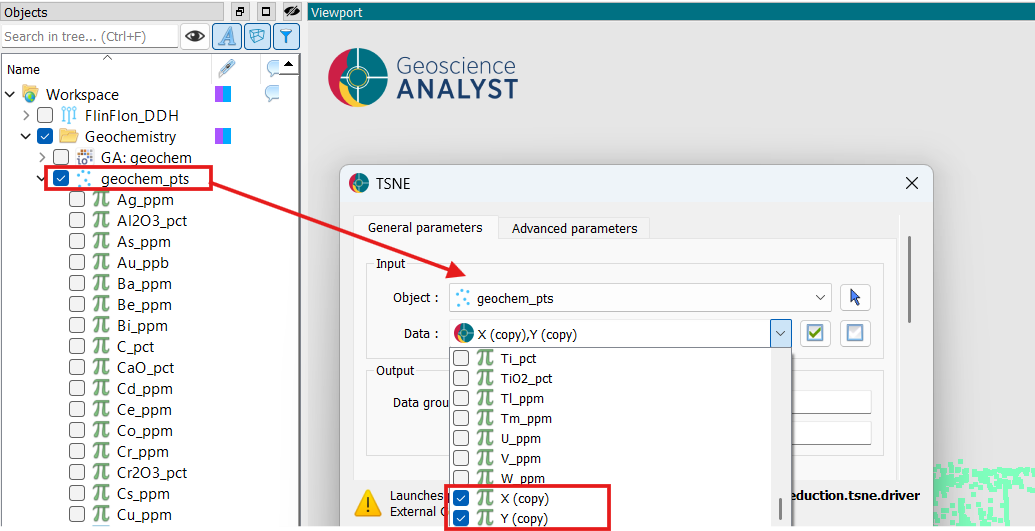
Task: Uncheck the Y (copy) checkbox
Action: coord(461,518)
